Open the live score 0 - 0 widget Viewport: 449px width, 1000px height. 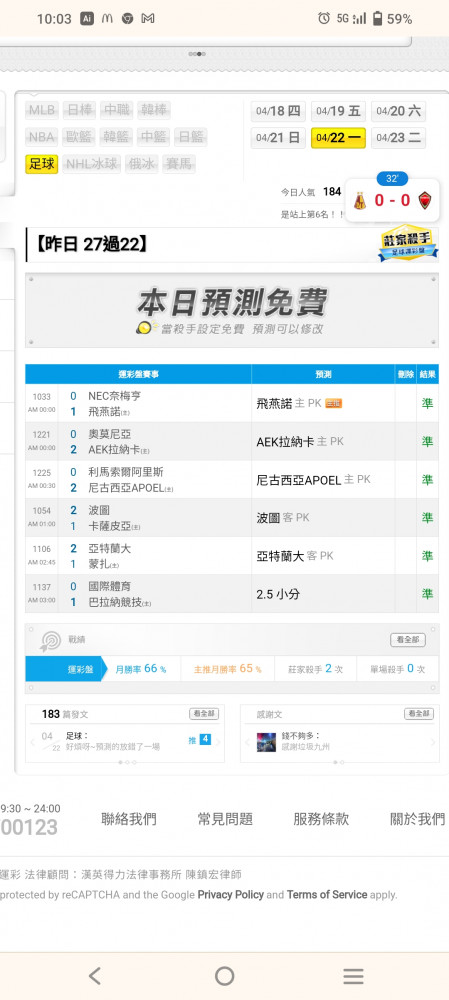click(x=392, y=200)
